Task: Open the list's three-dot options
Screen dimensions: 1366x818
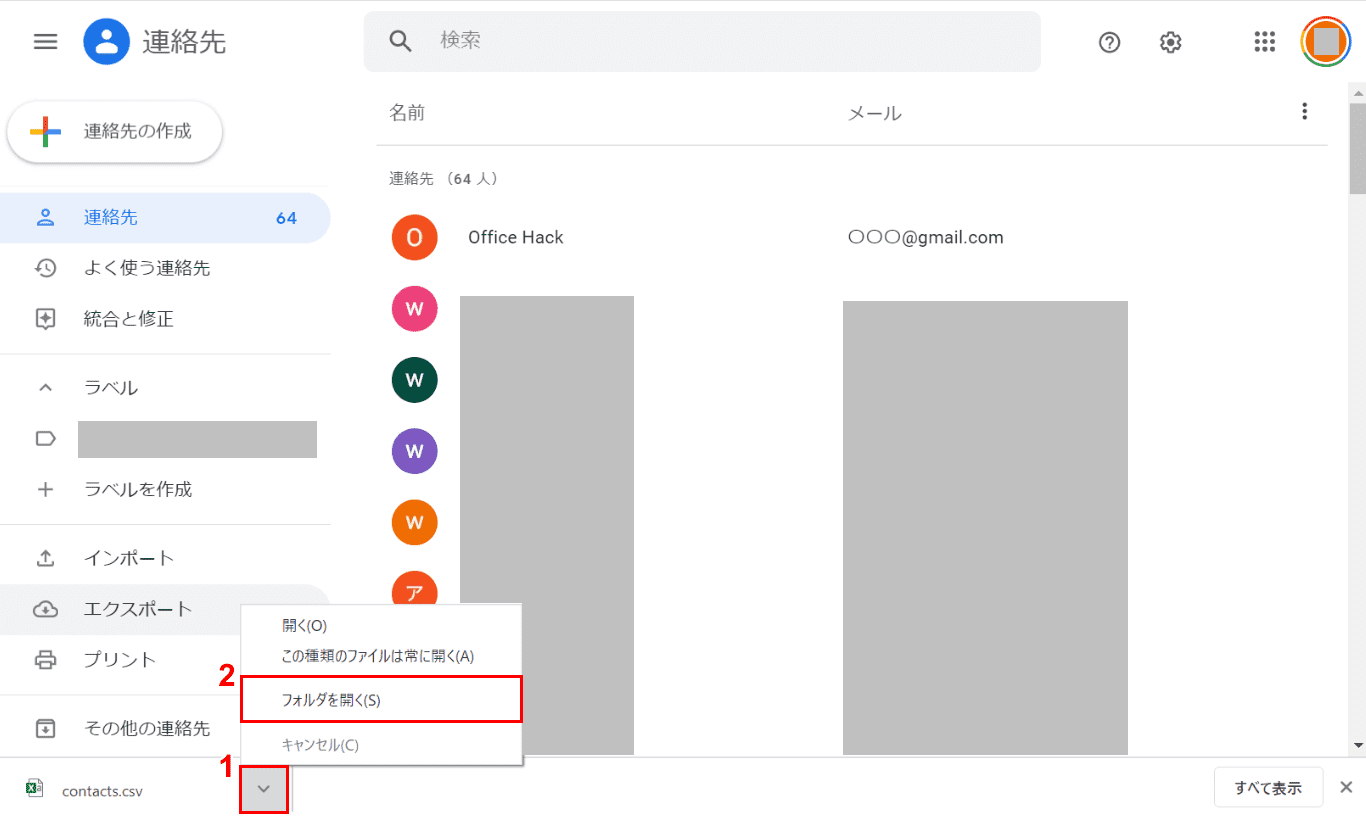Action: tap(1304, 112)
